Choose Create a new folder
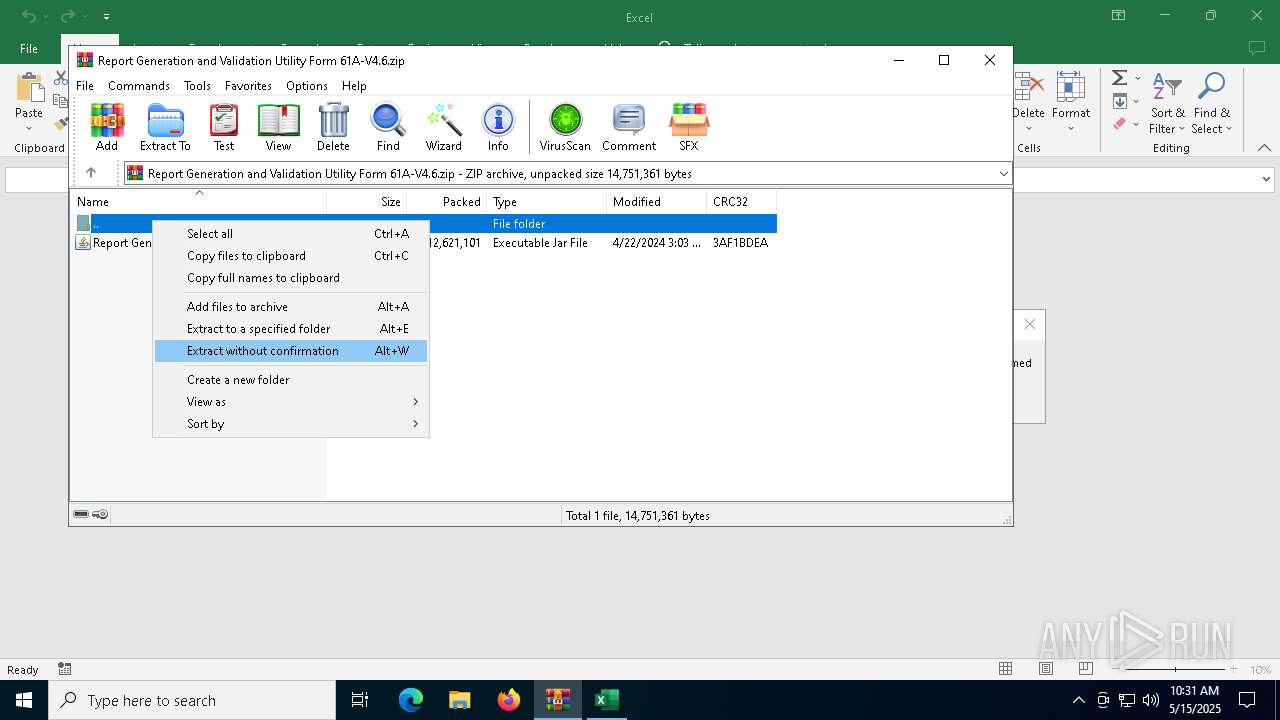1280x720 pixels. click(291, 380)
